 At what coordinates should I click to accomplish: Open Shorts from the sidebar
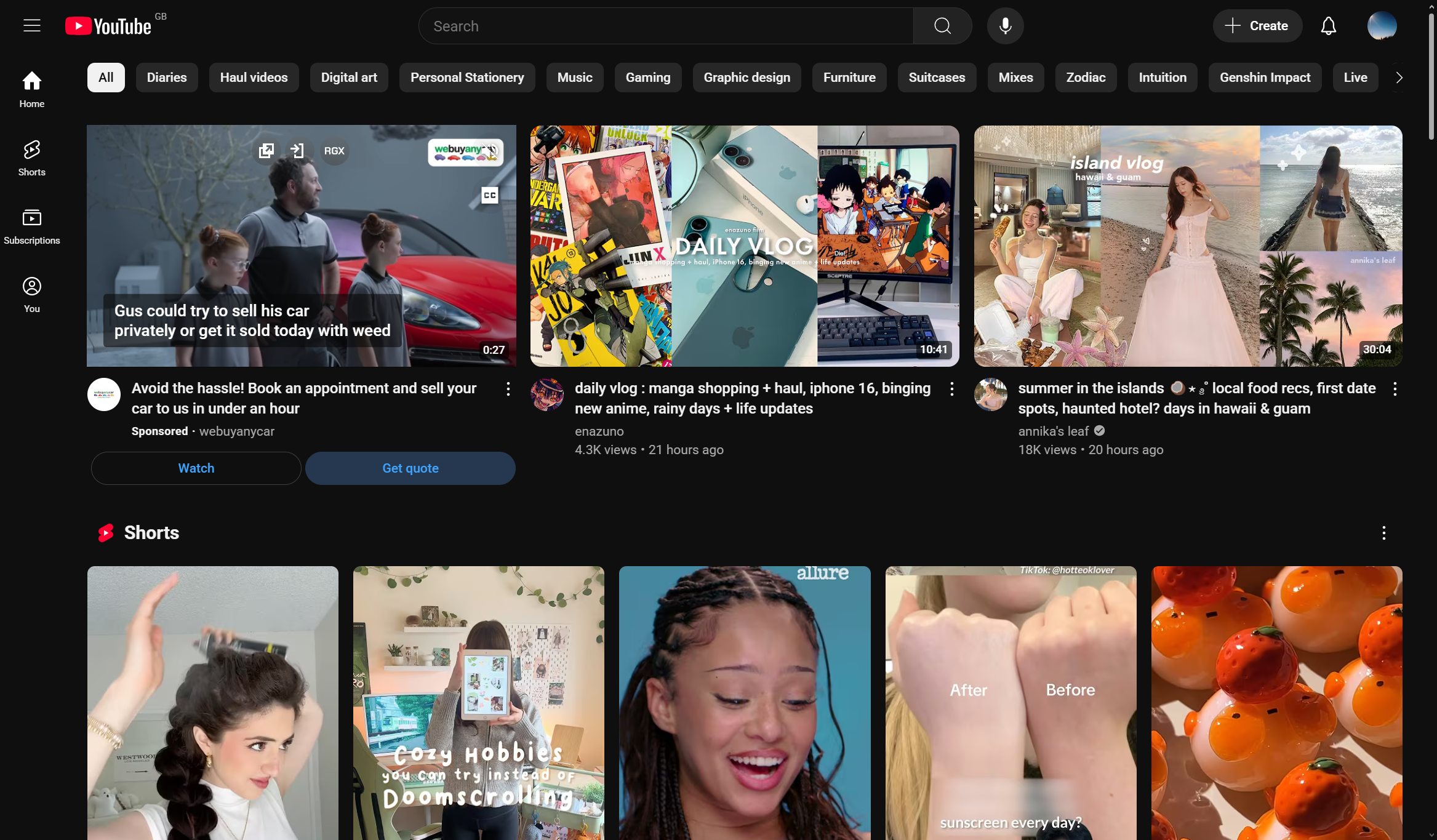tap(31, 158)
